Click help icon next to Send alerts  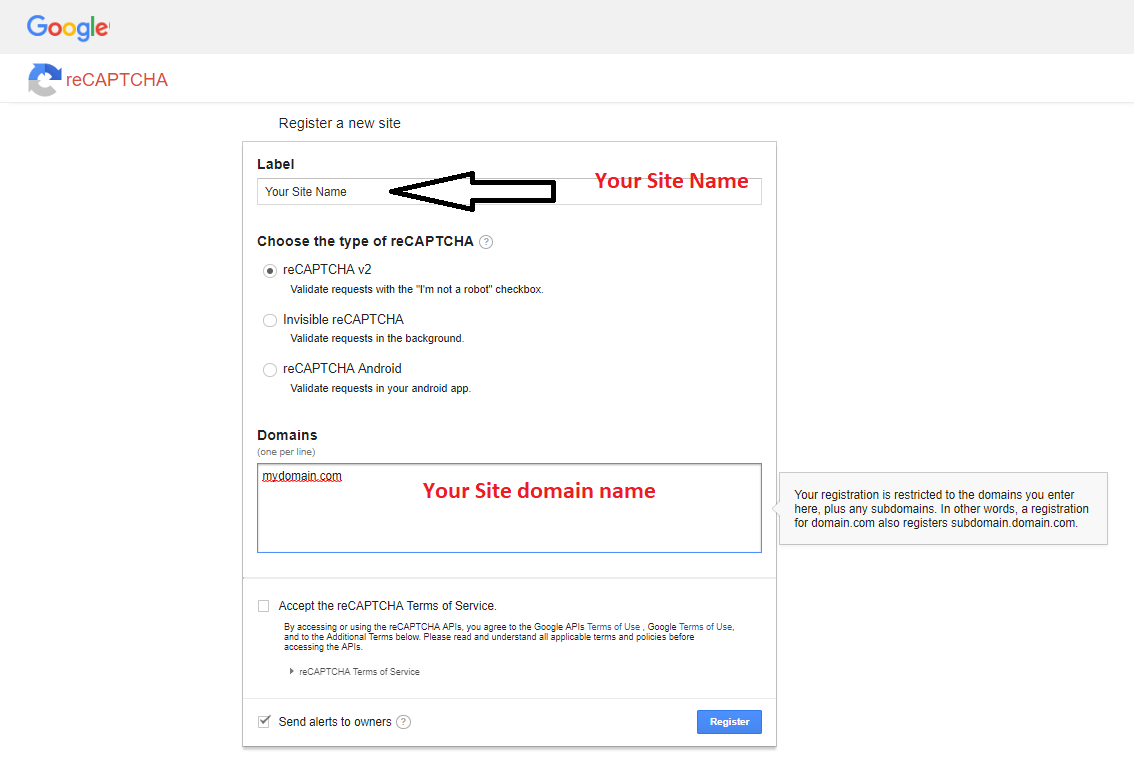[x=404, y=722]
